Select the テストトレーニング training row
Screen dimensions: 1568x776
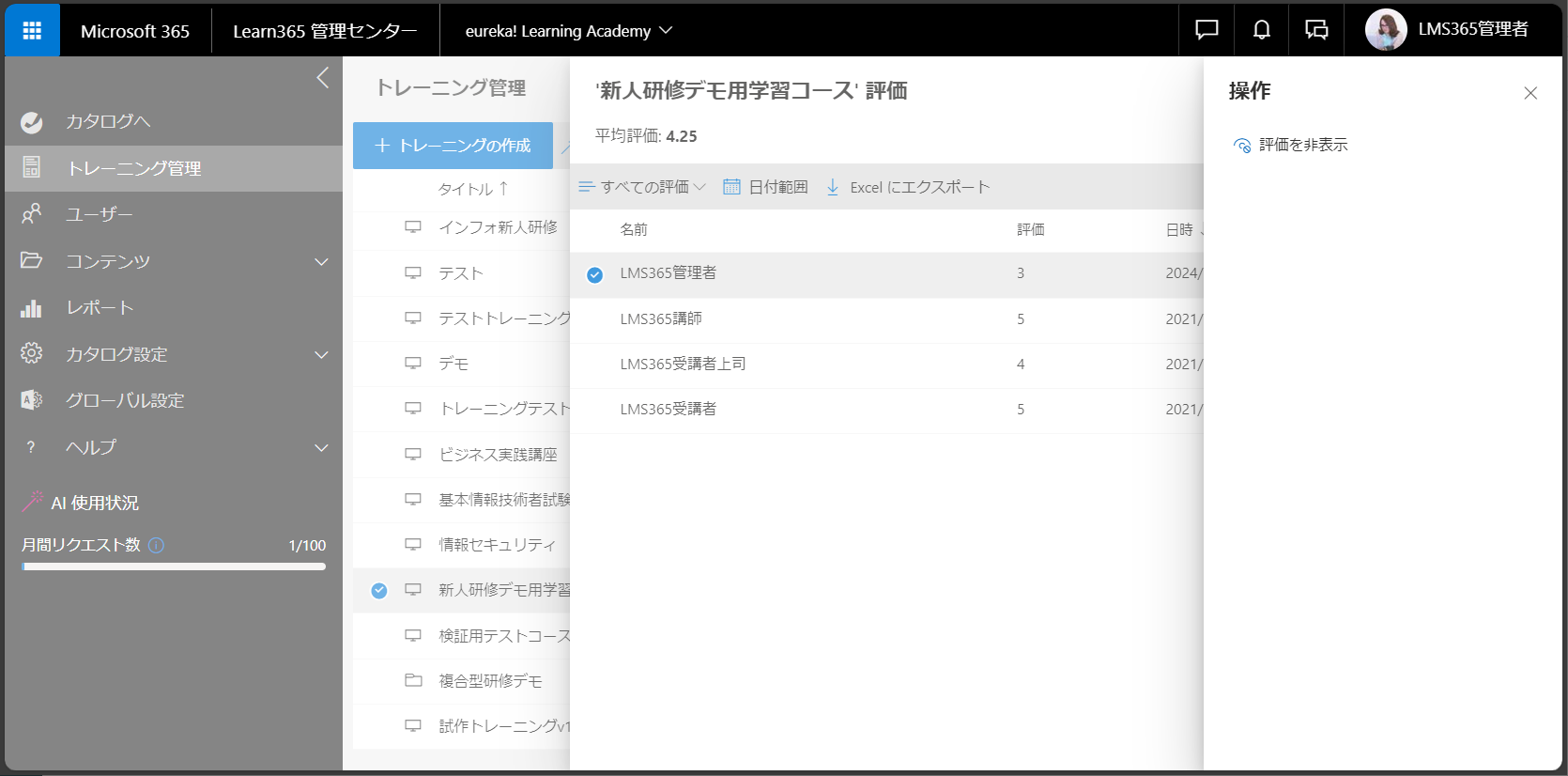[x=461, y=318]
